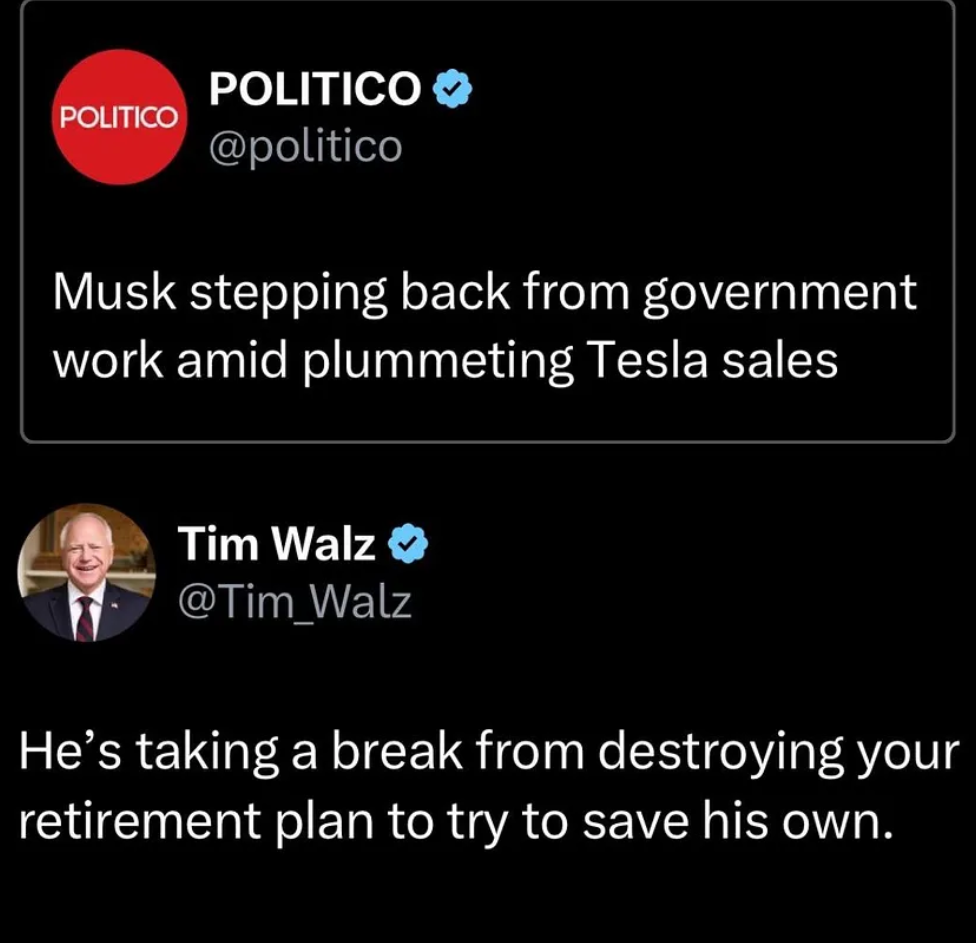Click the word 'Tesla' in the headline

(x=647, y=360)
